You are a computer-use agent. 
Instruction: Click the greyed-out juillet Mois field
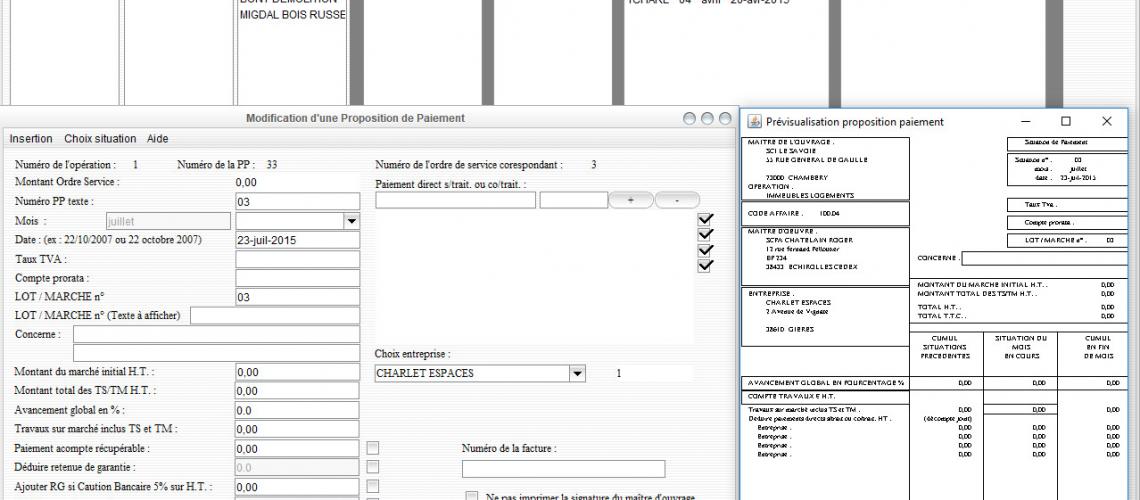pyautogui.click(x=168, y=221)
